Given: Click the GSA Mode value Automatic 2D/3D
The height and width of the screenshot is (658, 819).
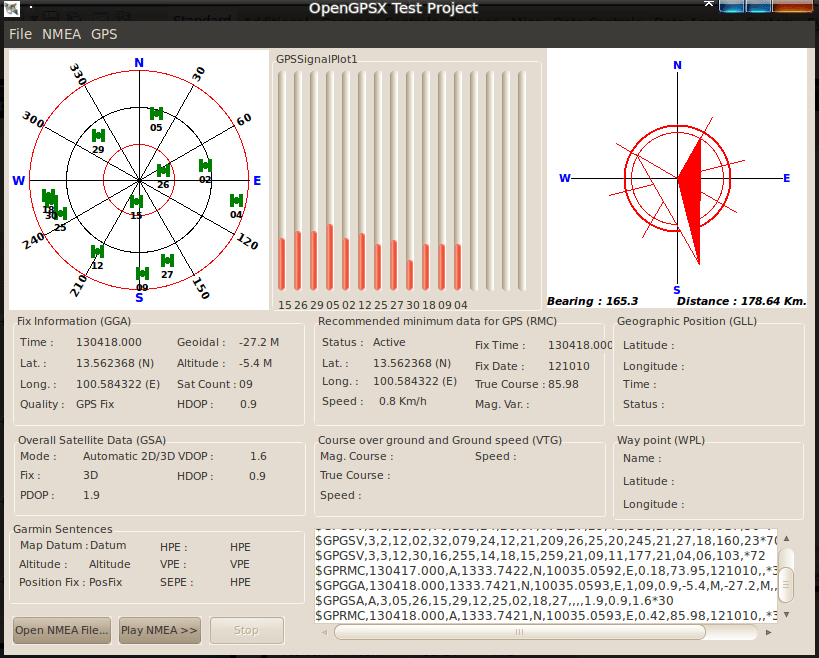Looking at the screenshot, I should [129, 456].
